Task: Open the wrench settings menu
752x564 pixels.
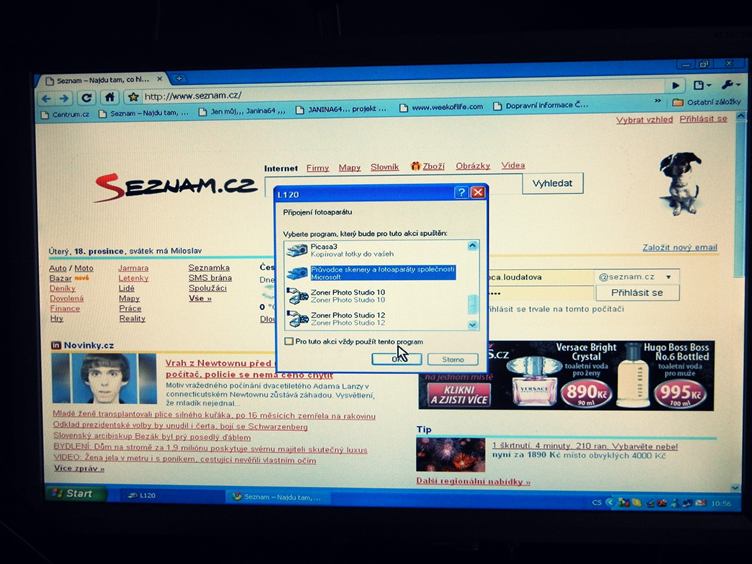Action: pyautogui.click(x=730, y=84)
